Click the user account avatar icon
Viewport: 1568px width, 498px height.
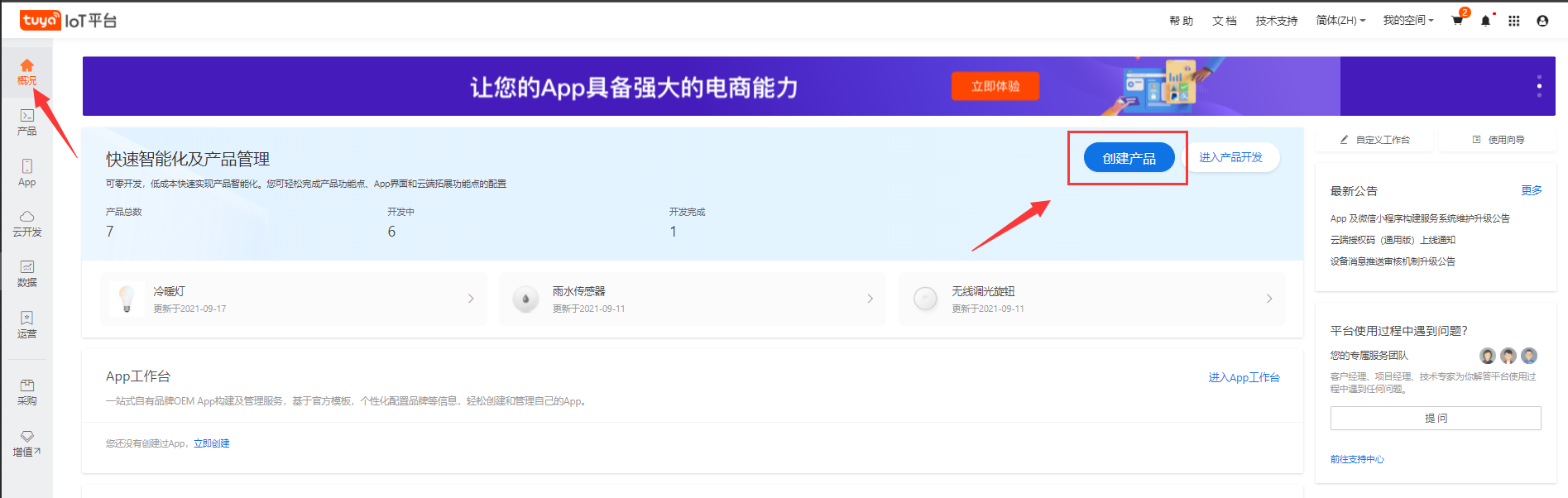tap(1542, 21)
